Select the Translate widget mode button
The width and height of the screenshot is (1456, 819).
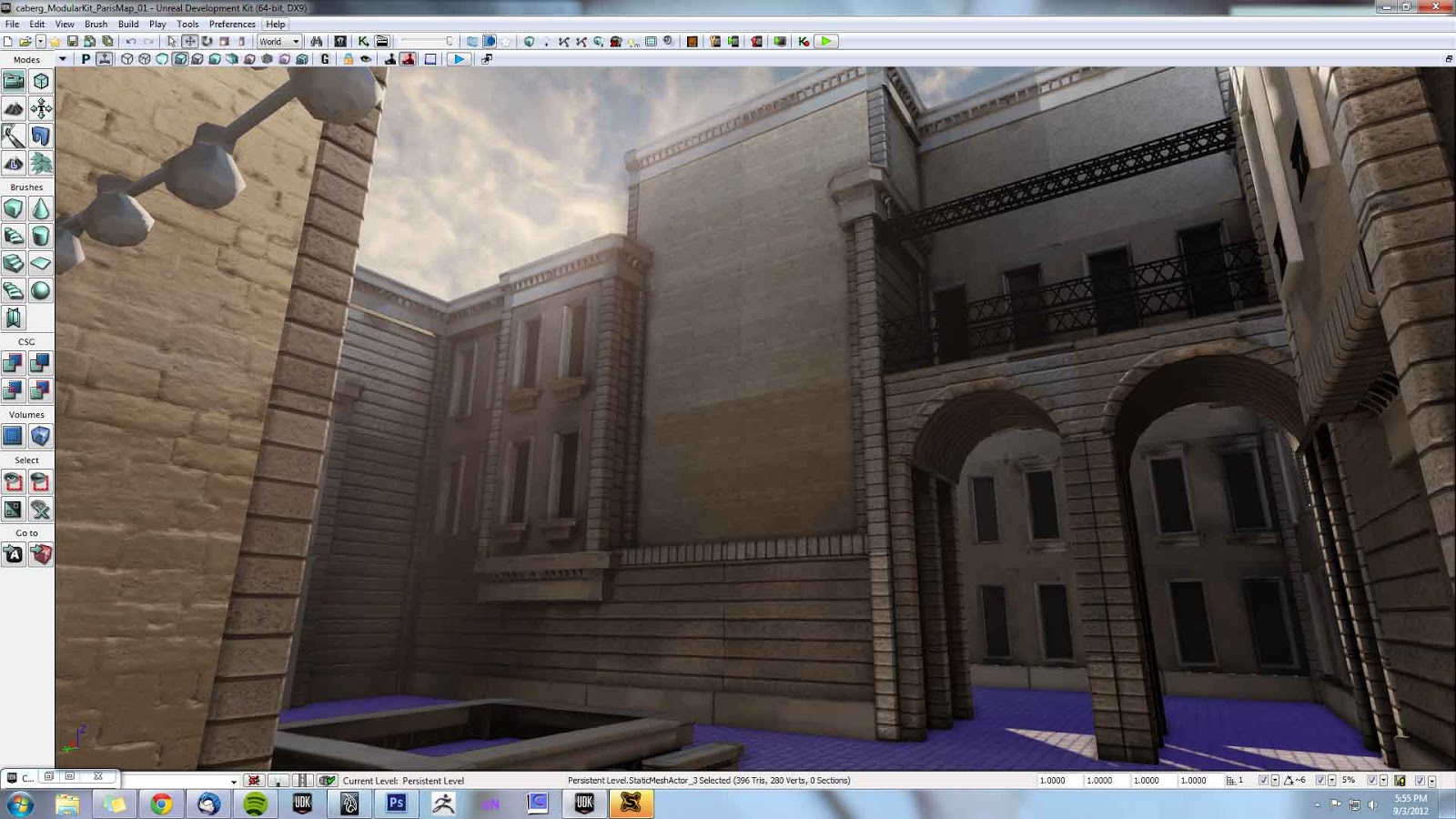pos(189,41)
